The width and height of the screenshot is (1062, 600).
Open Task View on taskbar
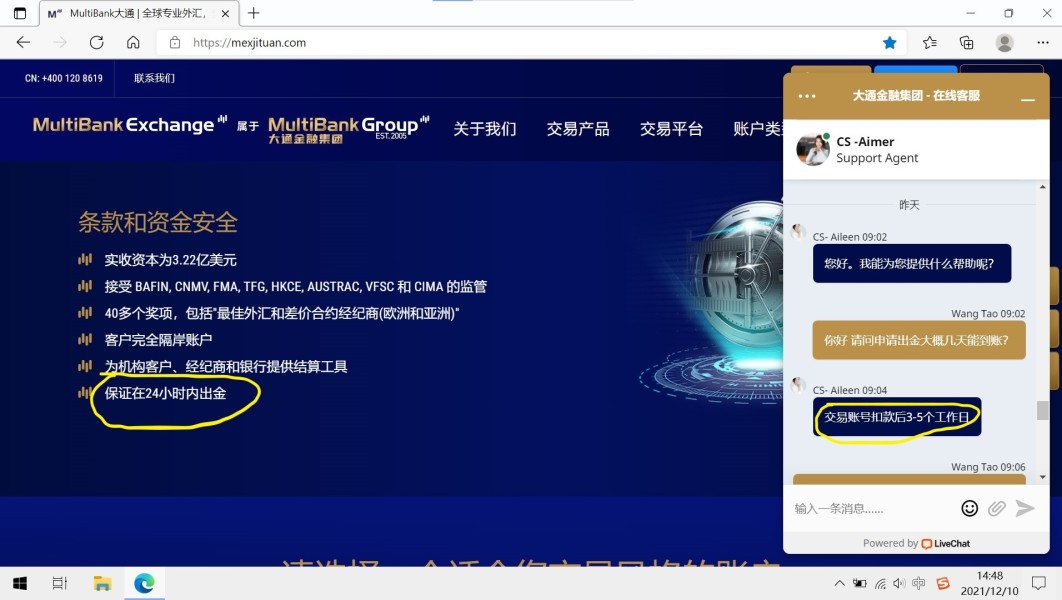click(x=60, y=583)
